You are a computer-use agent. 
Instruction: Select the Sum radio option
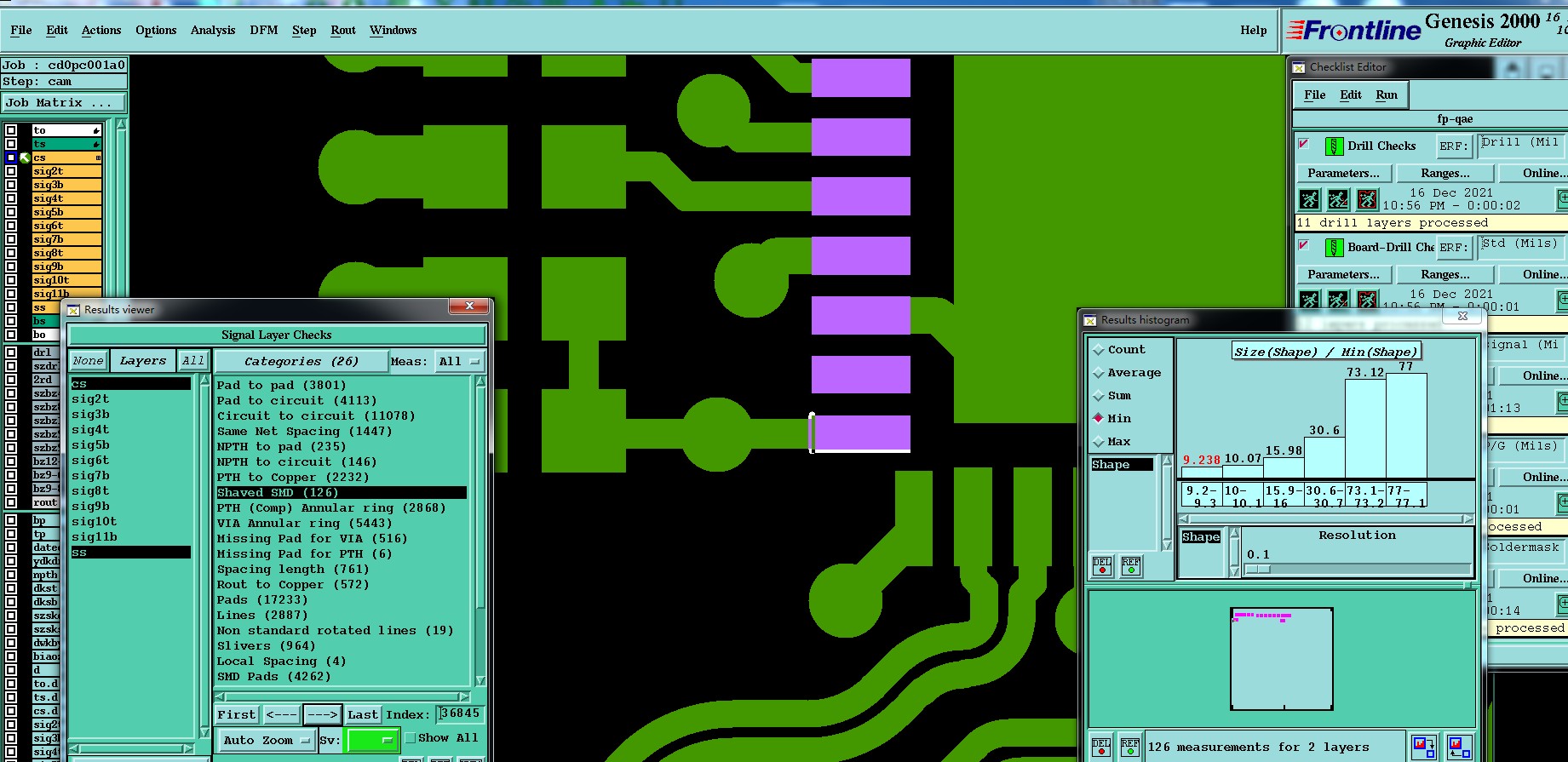(x=1099, y=396)
